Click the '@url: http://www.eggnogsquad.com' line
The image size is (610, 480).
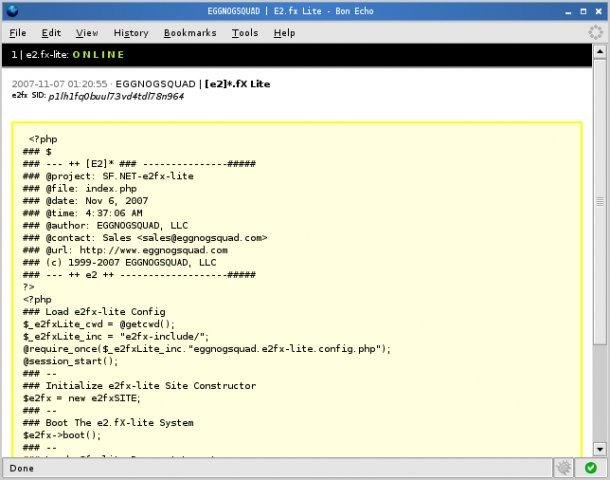click(x=125, y=250)
